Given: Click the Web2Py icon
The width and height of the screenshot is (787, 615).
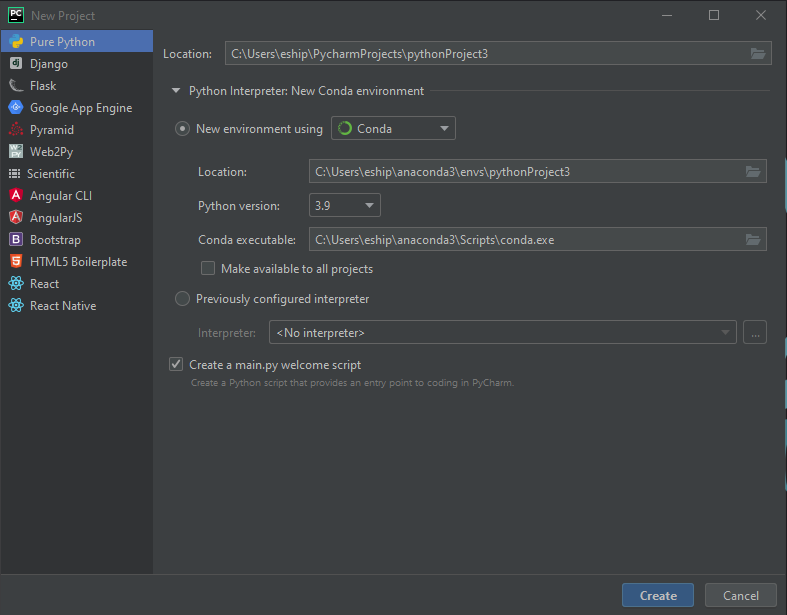Looking at the screenshot, I should 16,151.
